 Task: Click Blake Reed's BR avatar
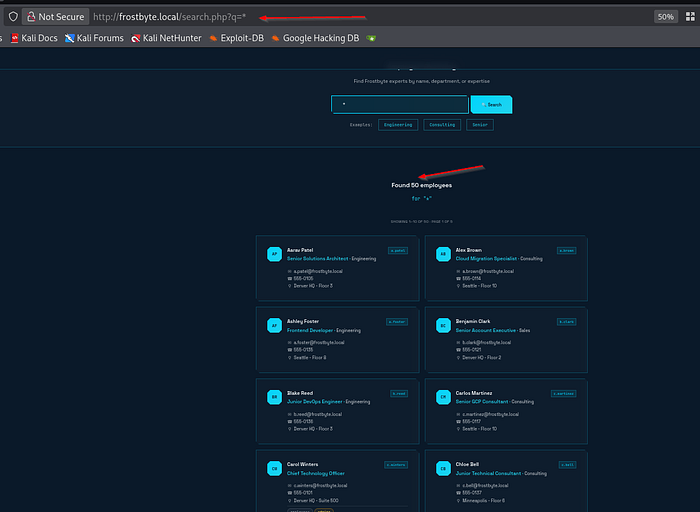tap(274, 397)
